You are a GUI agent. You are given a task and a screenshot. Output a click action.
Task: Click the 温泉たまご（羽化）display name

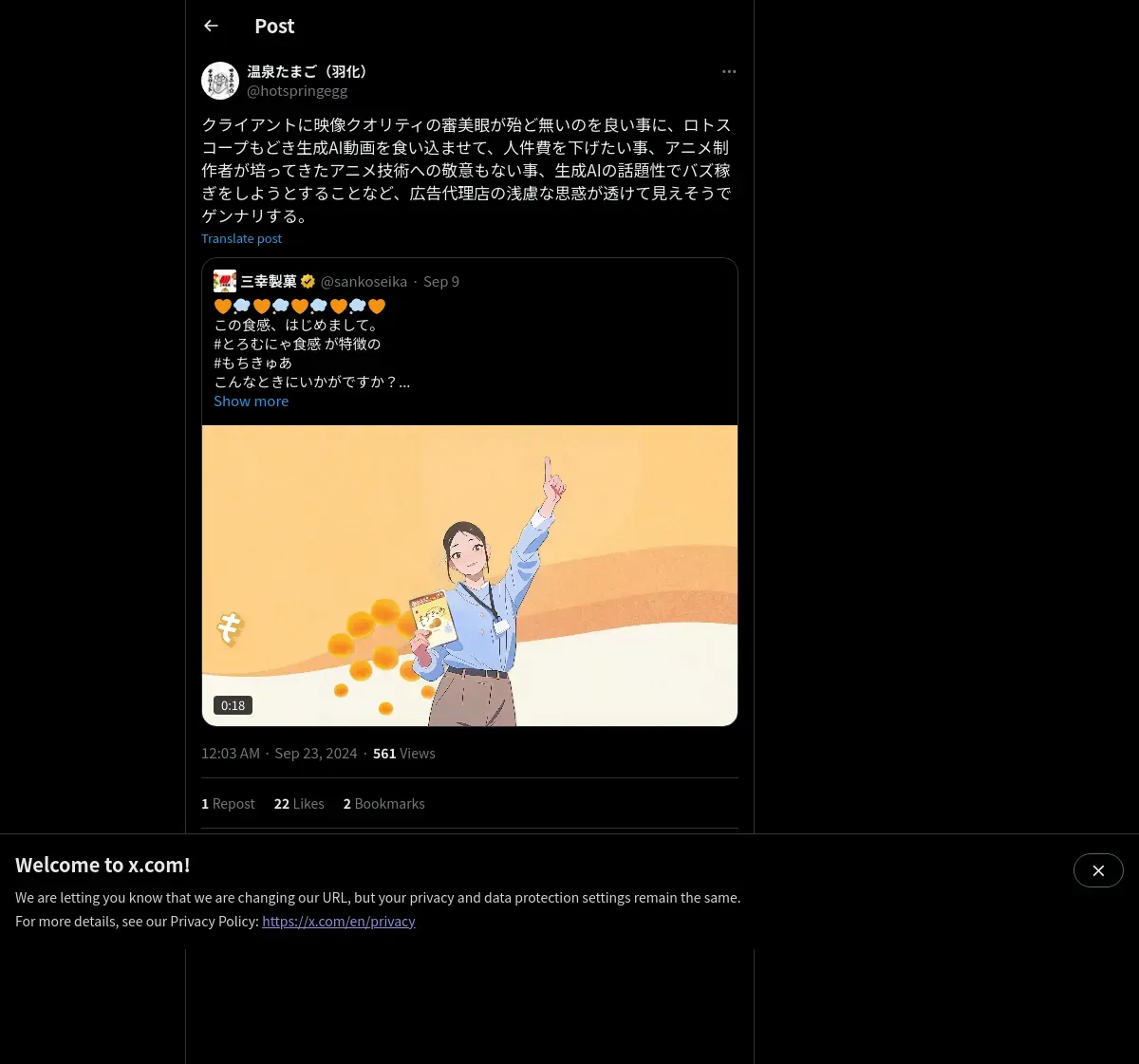click(x=308, y=72)
